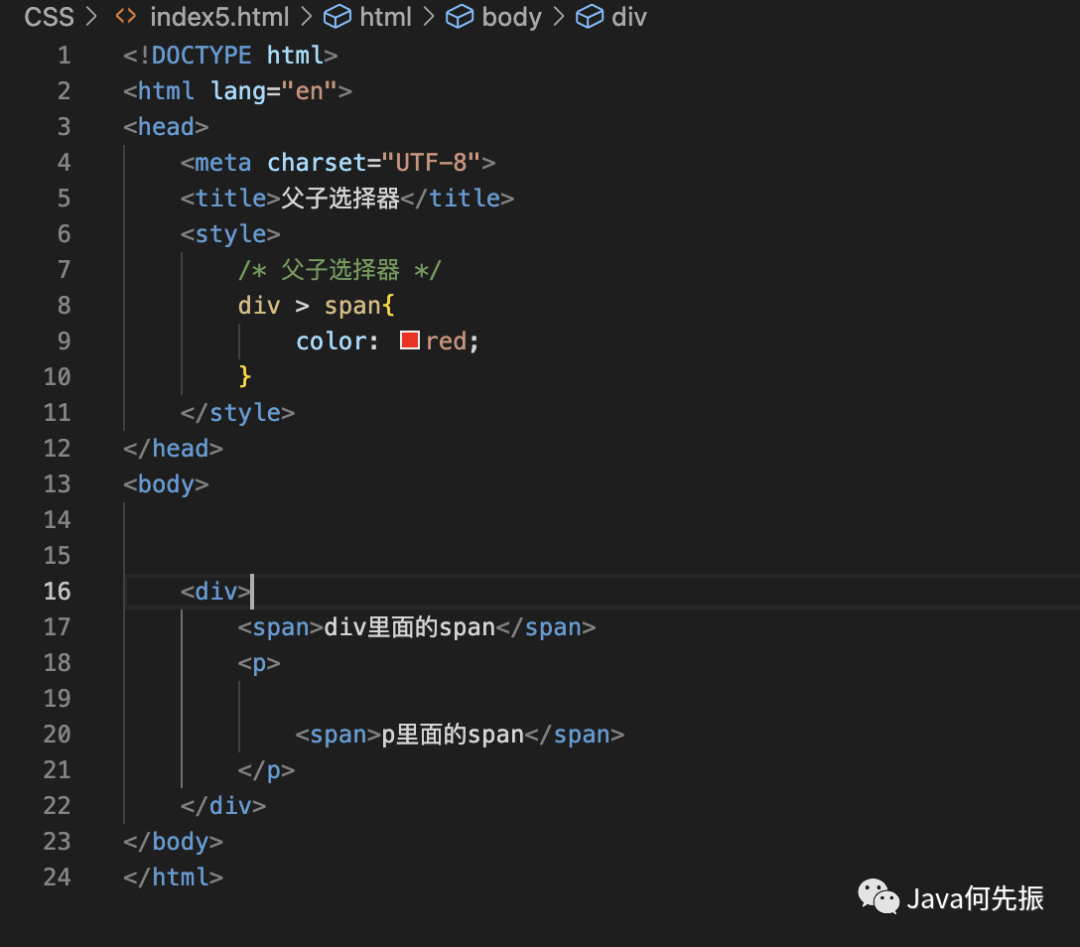This screenshot has height=947, width=1080.
Task: Place cursor on the div > span selector
Action: [x=316, y=305]
